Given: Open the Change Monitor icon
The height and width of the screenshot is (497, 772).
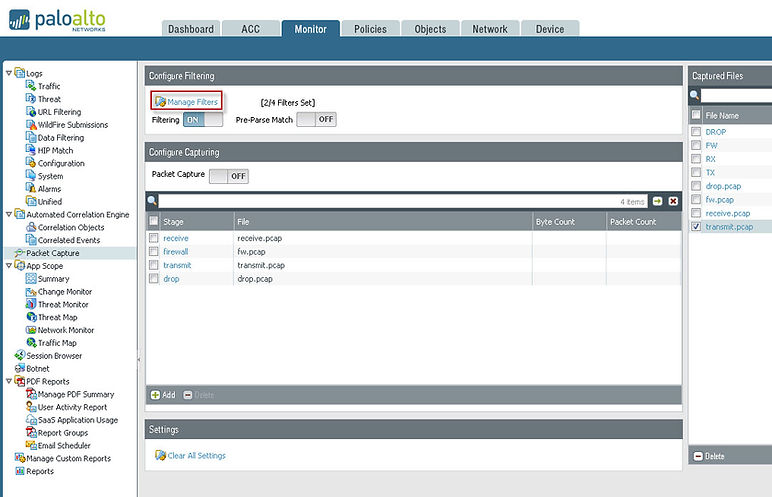Looking at the screenshot, I should pyautogui.click(x=31, y=291).
